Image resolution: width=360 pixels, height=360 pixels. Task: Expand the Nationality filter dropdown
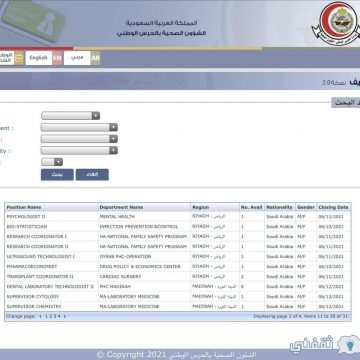[x=79, y=151]
